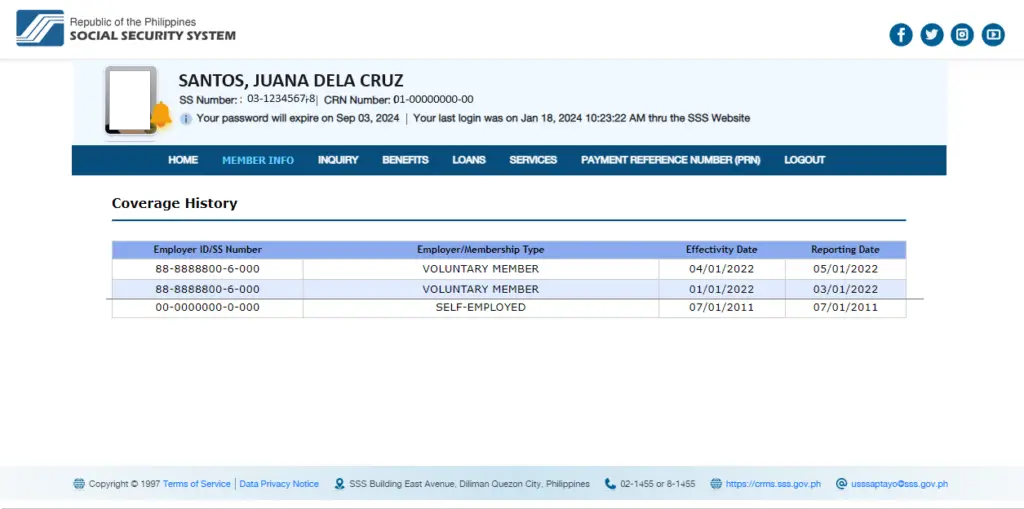
Task: Open the INQUIRY menu
Action: (338, 160)
